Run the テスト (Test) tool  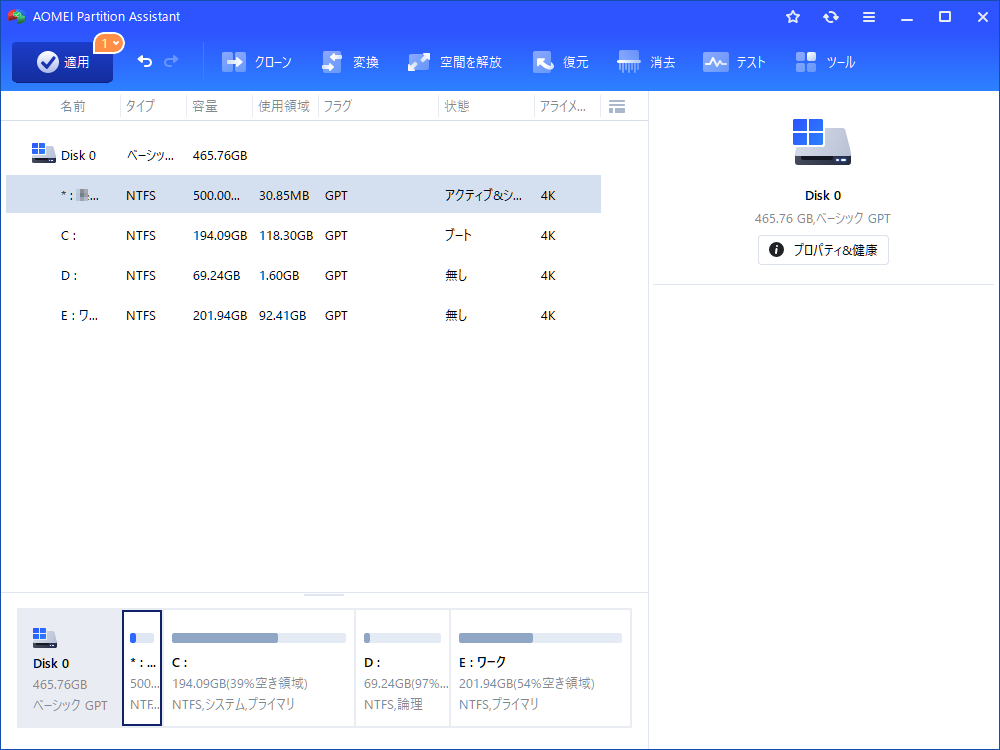[735, 61]
